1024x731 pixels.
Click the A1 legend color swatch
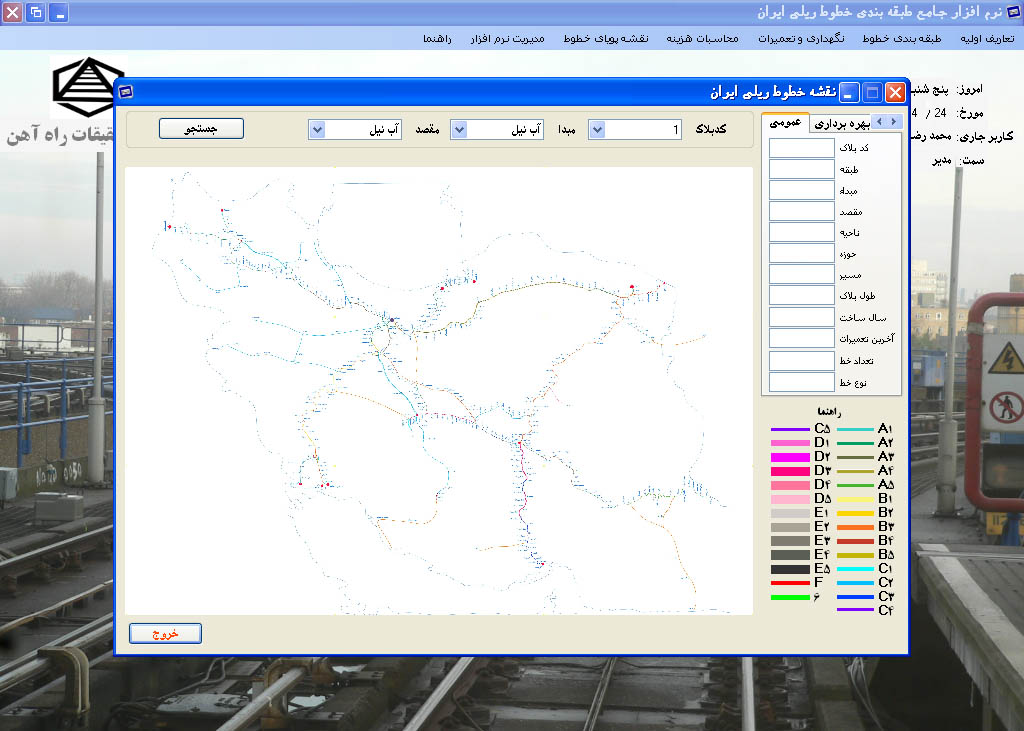(x=855, y=429)
